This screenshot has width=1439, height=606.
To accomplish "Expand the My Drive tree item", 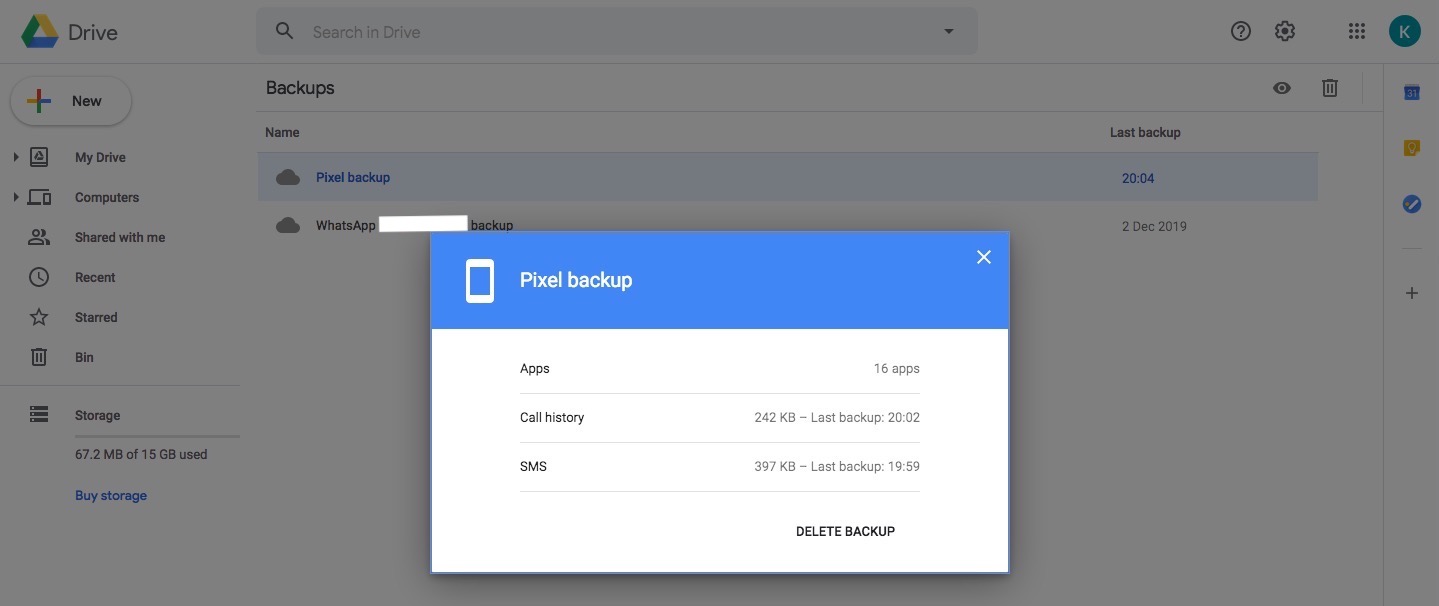I will 15,156.
